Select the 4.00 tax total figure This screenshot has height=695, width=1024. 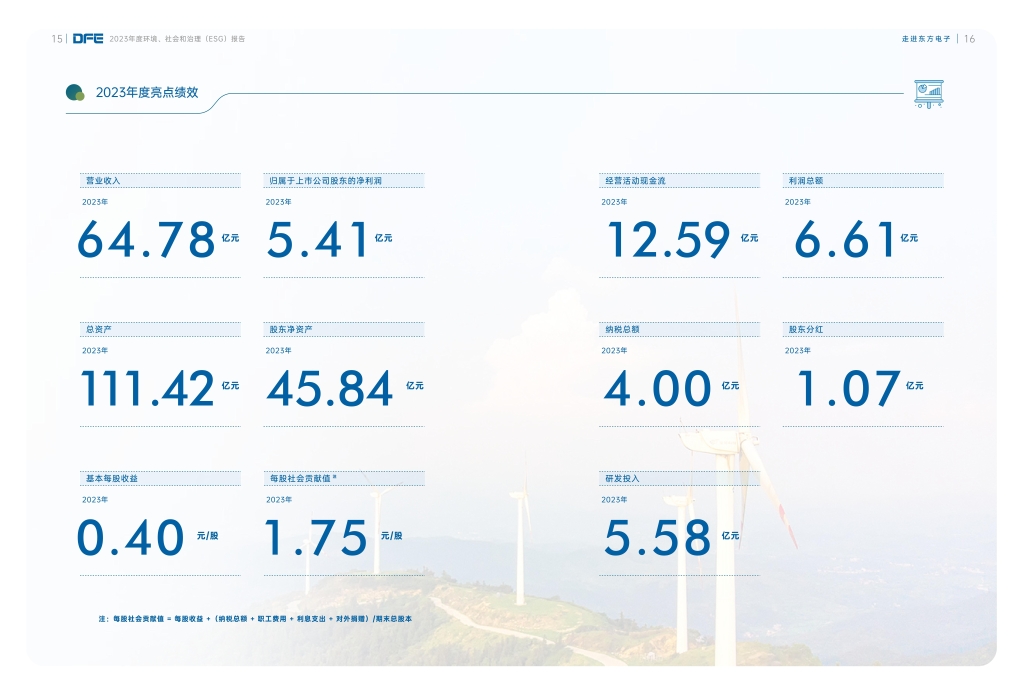[658, 388]
